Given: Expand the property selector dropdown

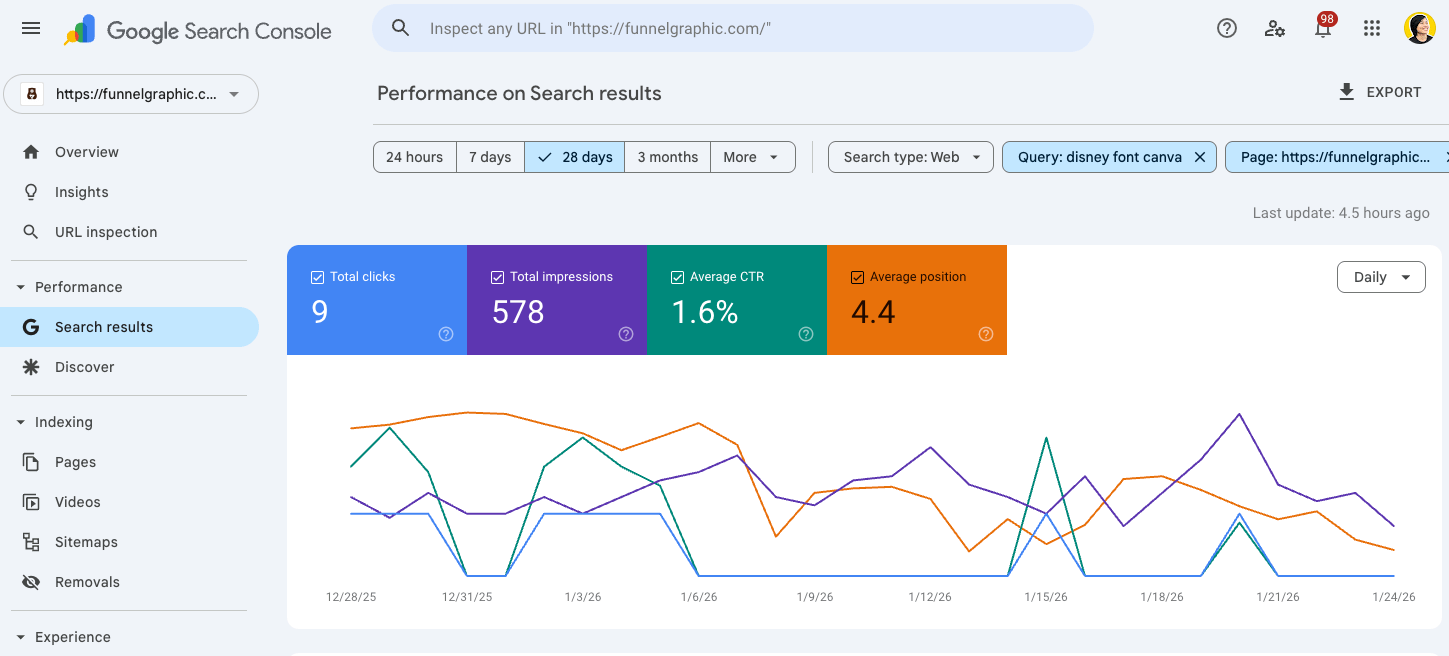Looking at the screenshot, I should 233,93.
